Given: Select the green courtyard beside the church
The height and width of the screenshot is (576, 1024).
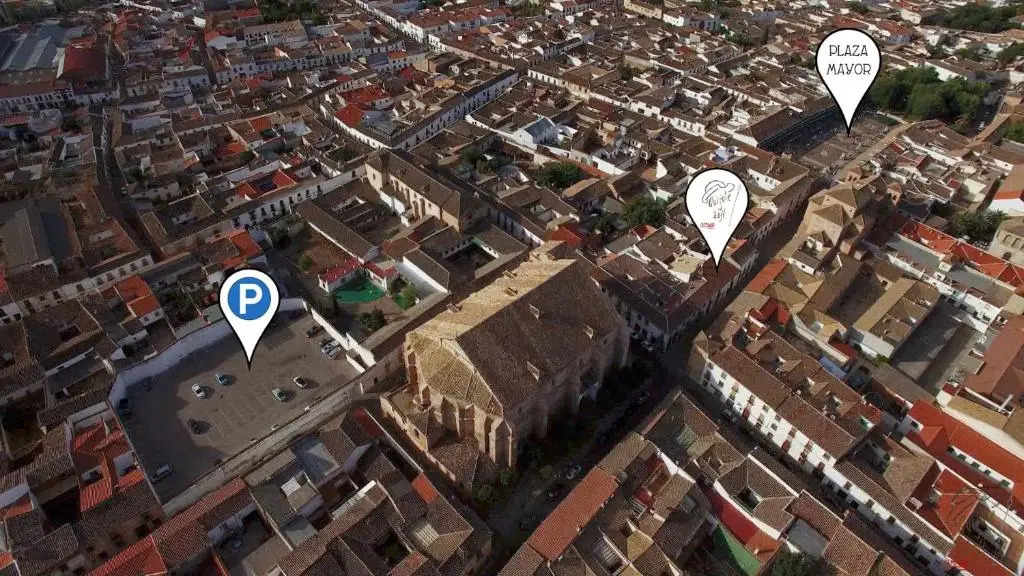Looking at the screenshot, I should click(x=360, y=292).
